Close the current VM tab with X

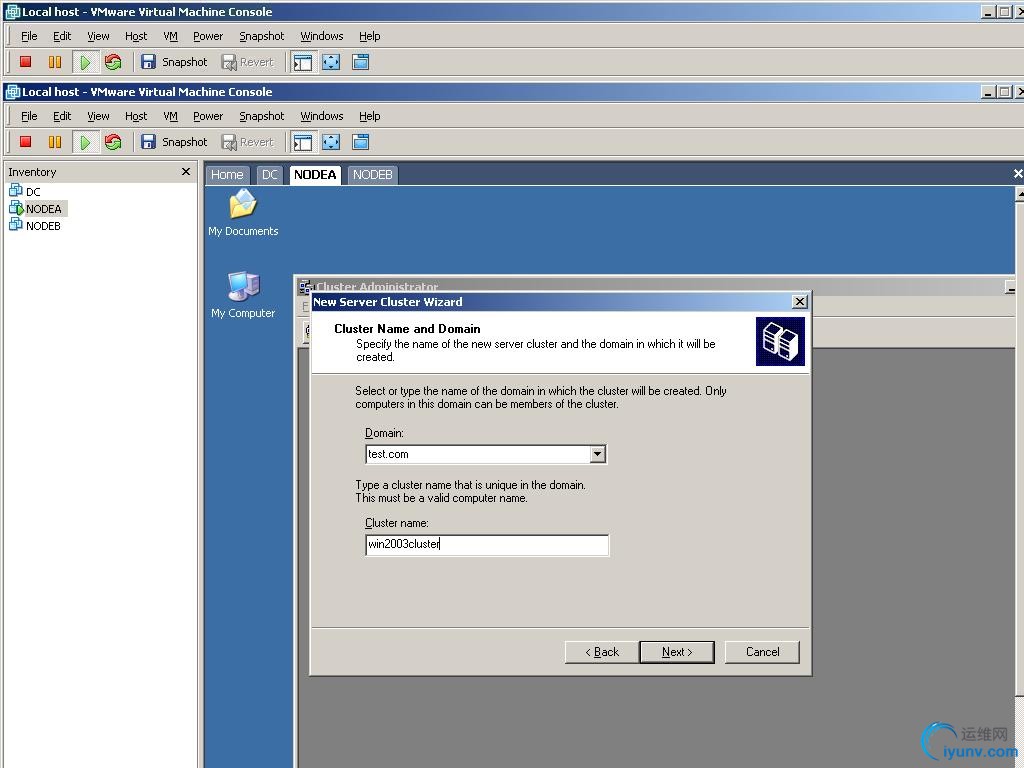tap(1017, 174)
